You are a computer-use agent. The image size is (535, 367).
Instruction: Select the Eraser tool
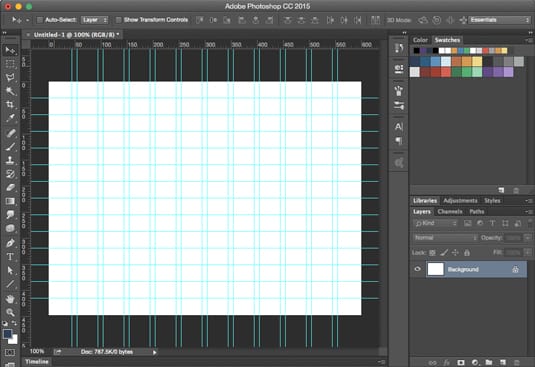(10, 188)
